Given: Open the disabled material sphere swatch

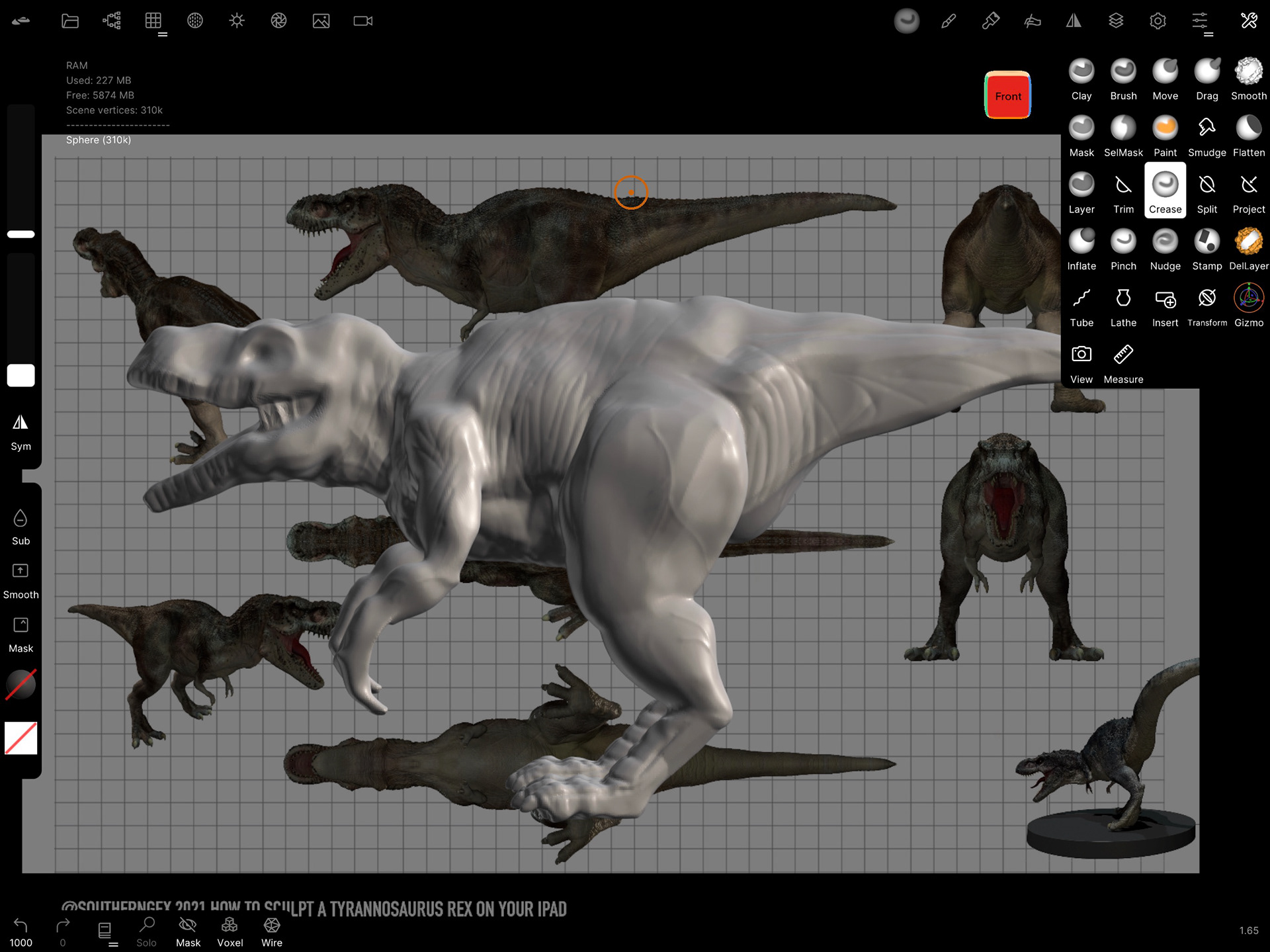Looking at the screenshot, I should pos(21,685).
